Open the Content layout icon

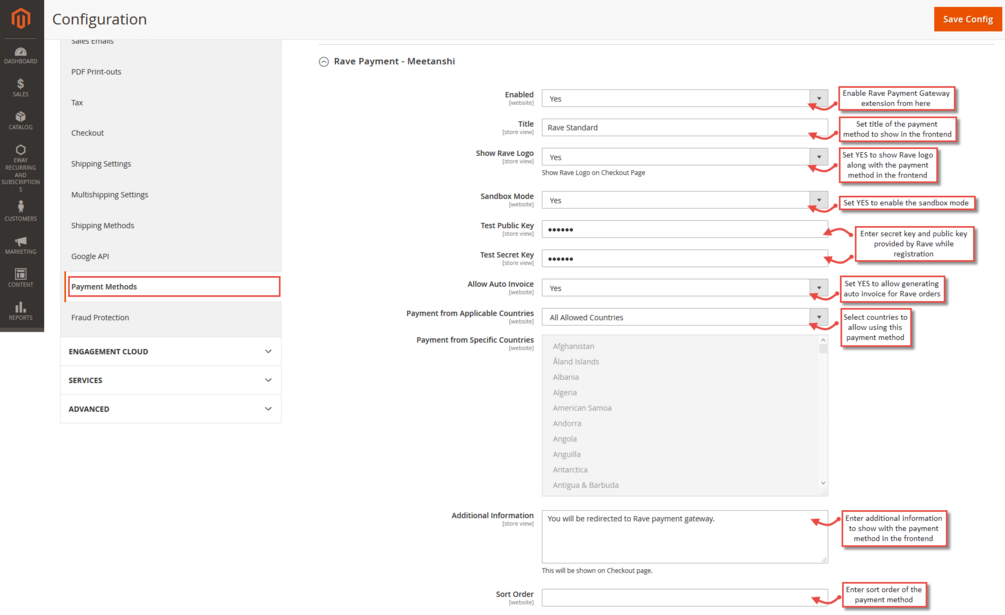21,277
